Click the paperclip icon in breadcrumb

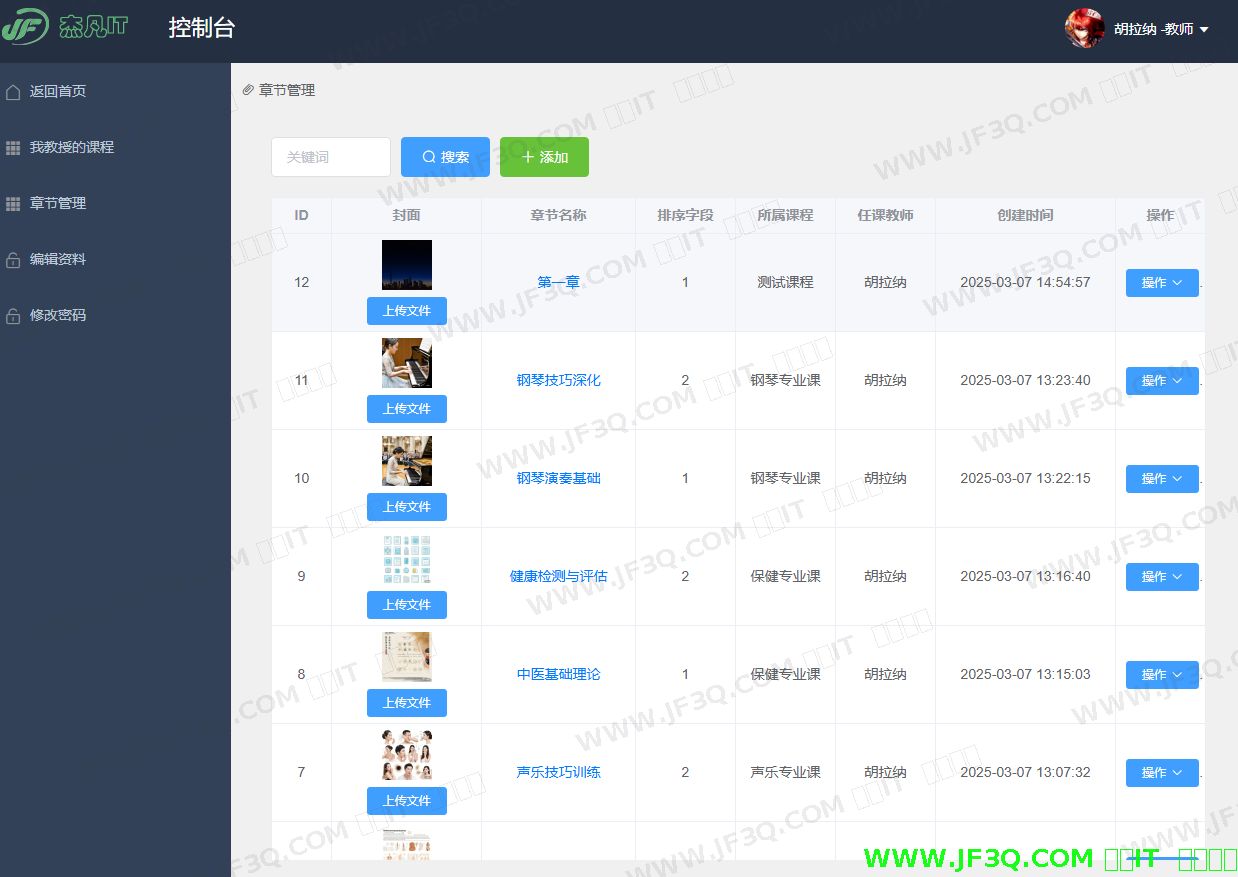[x=248, y=90]
